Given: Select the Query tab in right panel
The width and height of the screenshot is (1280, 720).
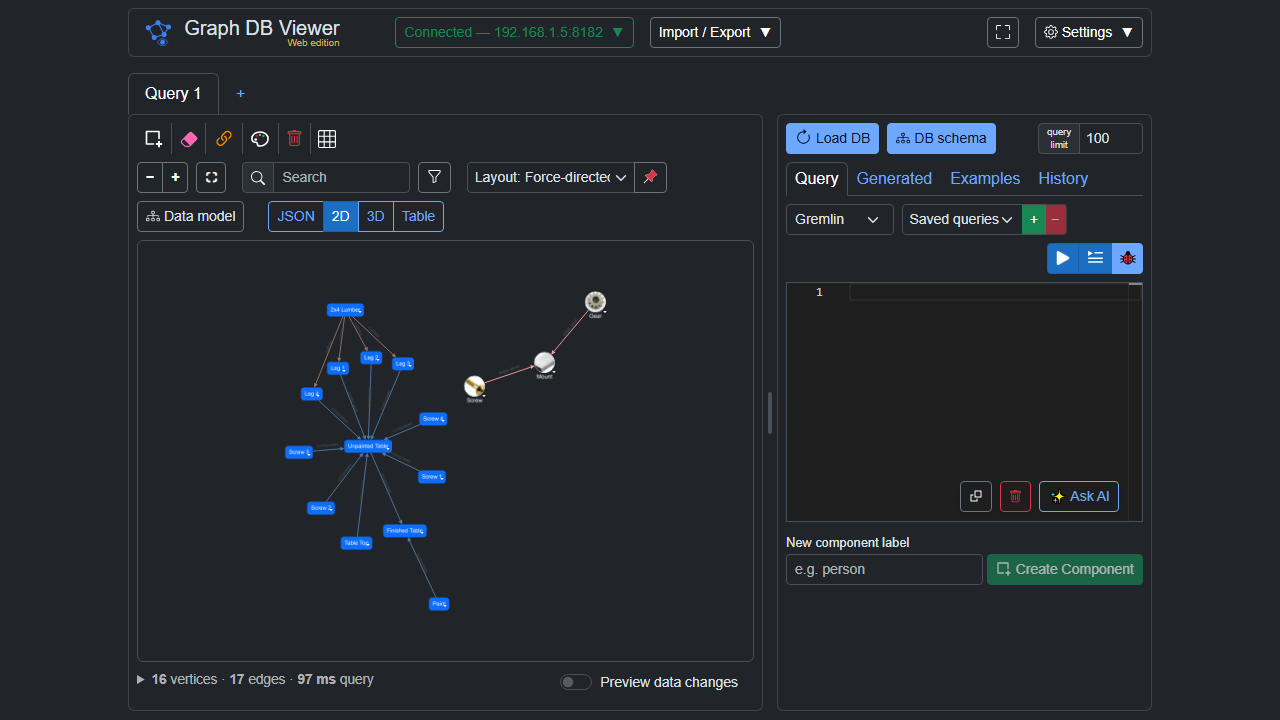Looking at the screenshot, I should click(x=816, y=178).
